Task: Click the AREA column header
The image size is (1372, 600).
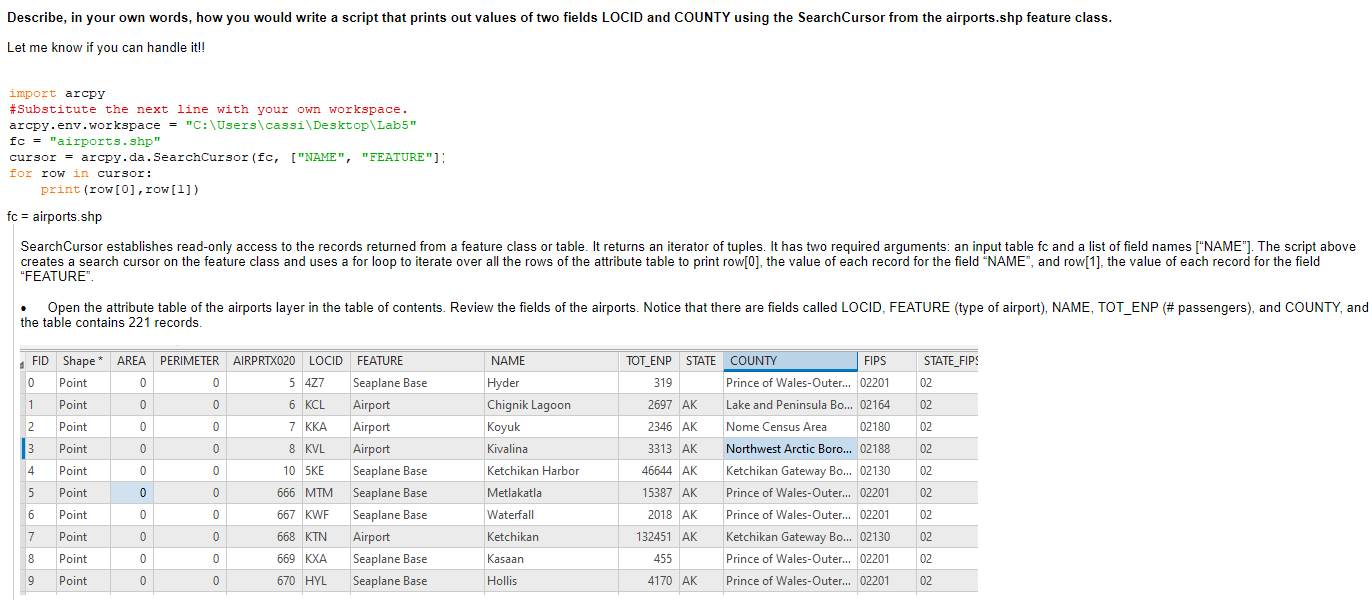Action: pos(131,361)
